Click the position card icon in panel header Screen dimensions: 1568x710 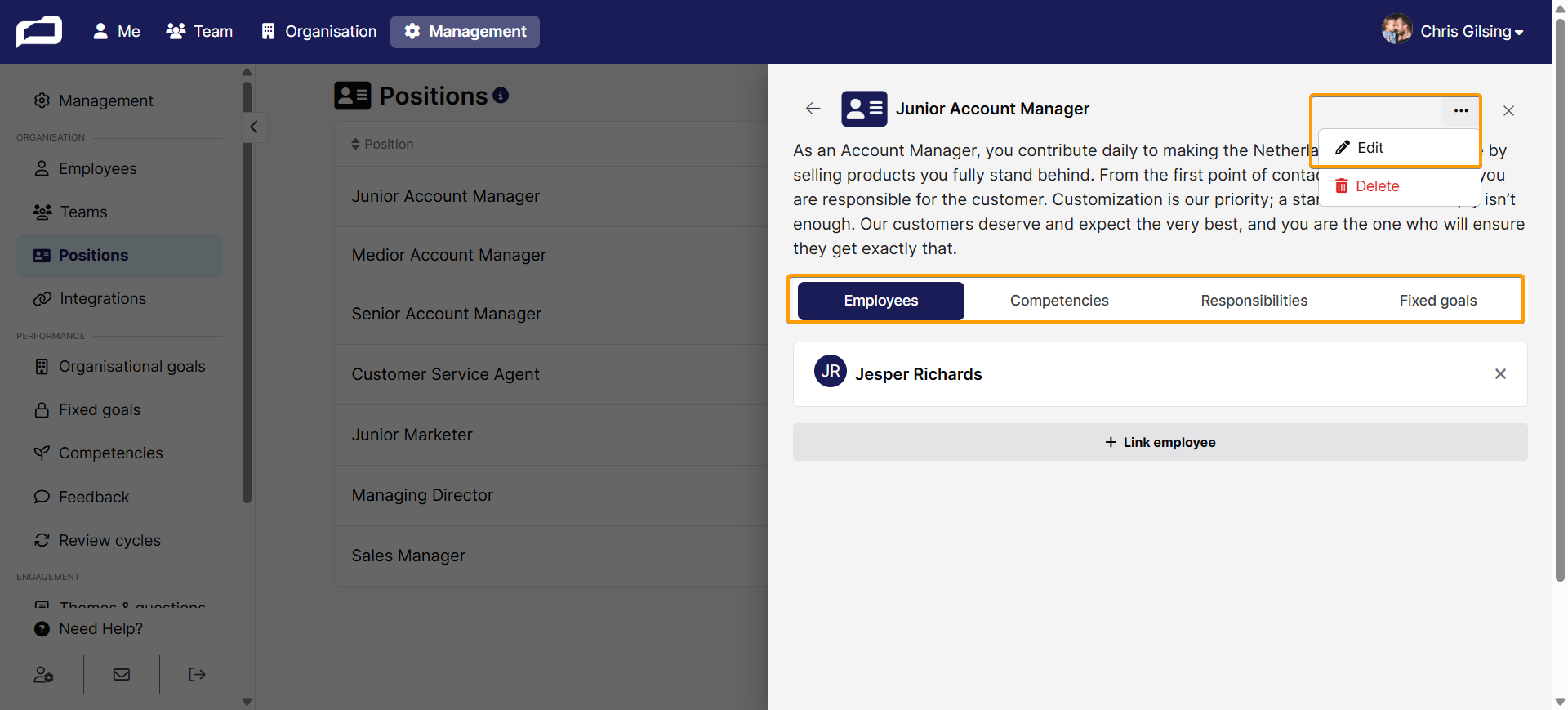pyautogui.click(x=864, y=109)
